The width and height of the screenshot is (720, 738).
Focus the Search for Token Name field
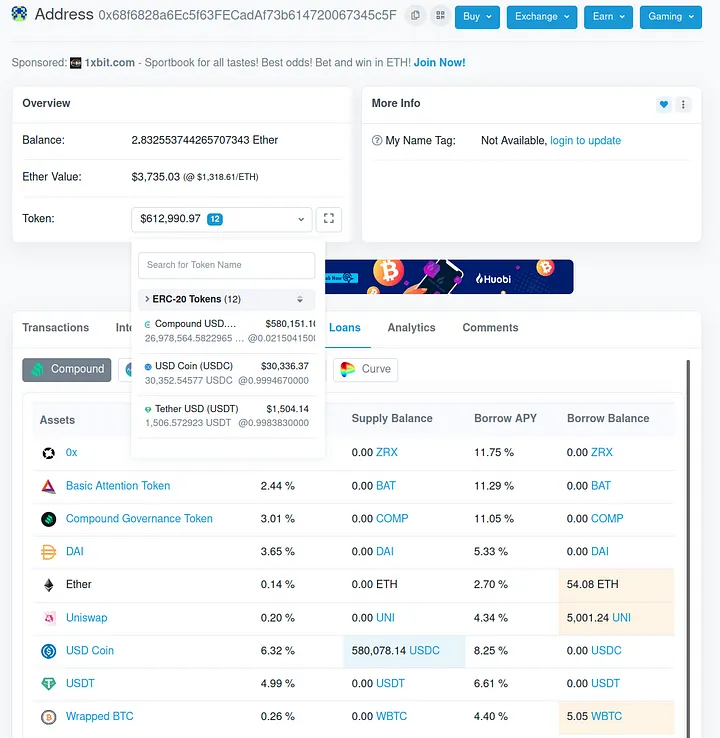(226, 265)
